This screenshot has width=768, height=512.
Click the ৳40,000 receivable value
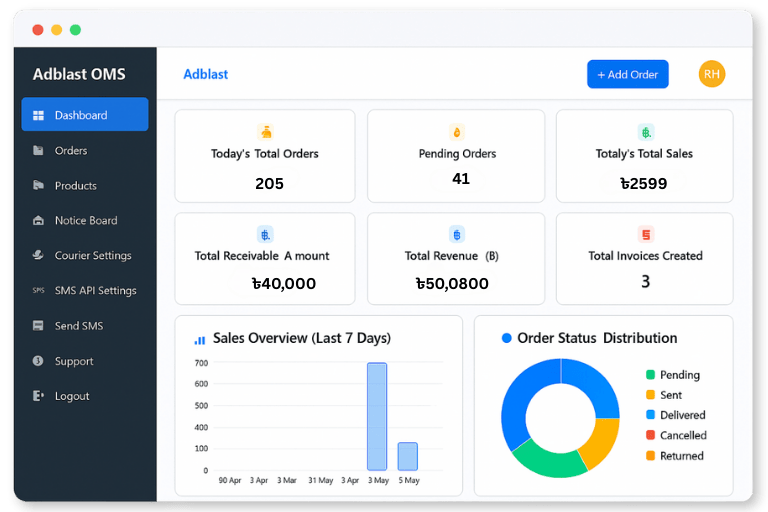(284, 283)
